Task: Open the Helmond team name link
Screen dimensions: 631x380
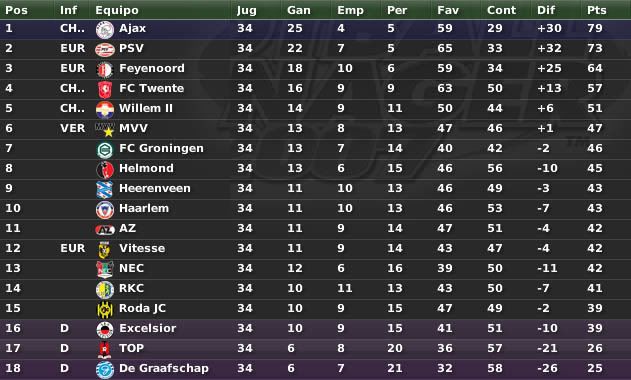Action: pyautogui.click(x=146, y=168)
